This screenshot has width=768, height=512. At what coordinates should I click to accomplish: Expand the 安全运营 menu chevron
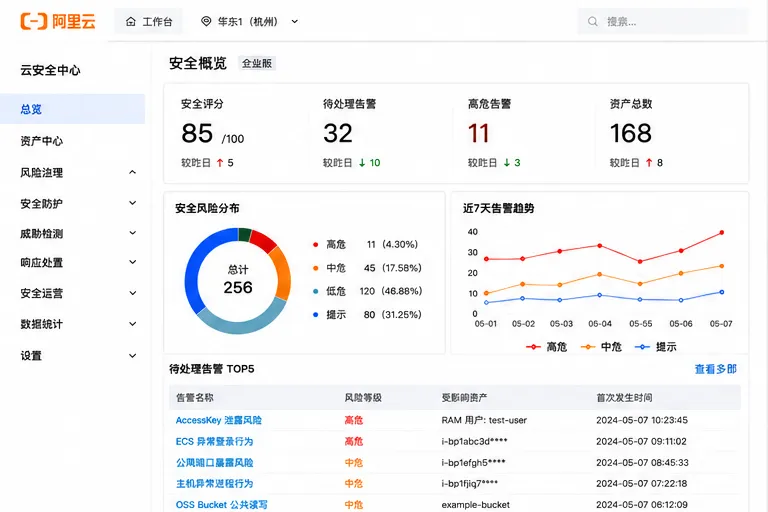(x=132, y=293)
